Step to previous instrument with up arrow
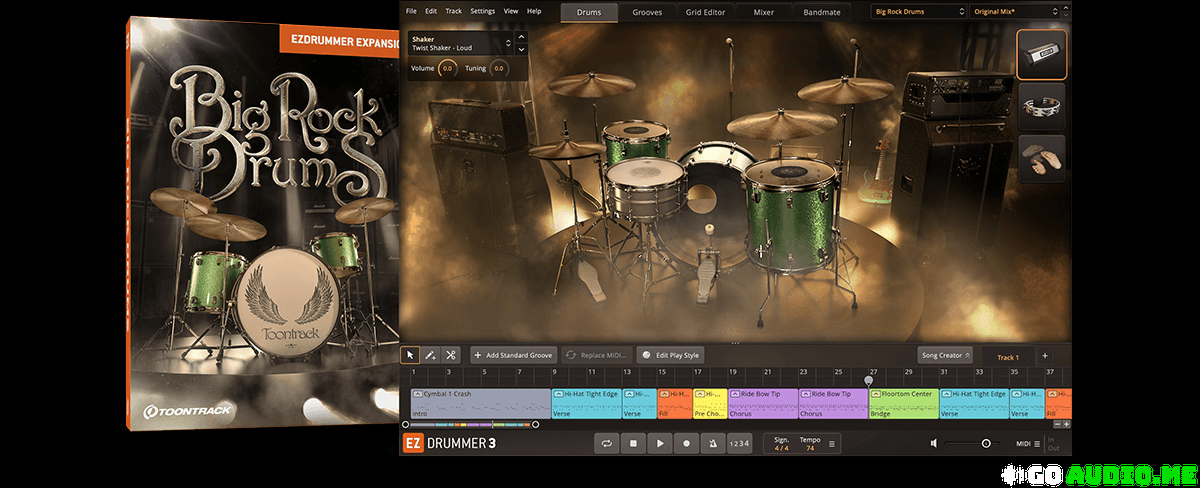1200x488 pixels. 521,39
